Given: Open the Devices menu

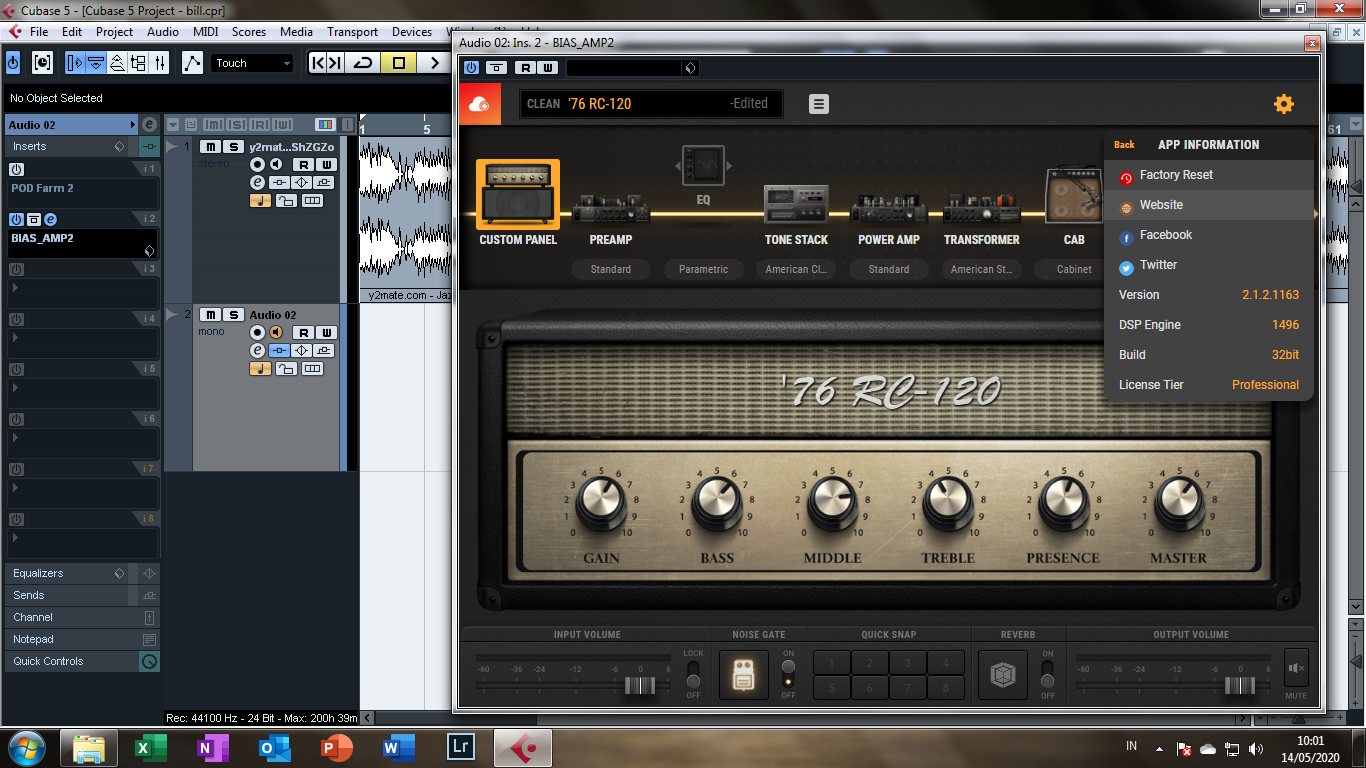Looking at the screenshot, I should point(412,32).
